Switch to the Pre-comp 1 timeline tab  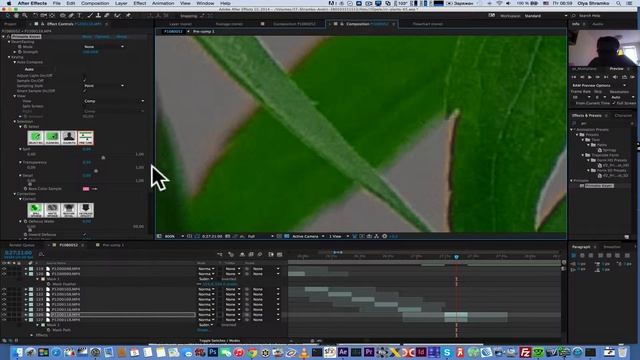[113, 245]
